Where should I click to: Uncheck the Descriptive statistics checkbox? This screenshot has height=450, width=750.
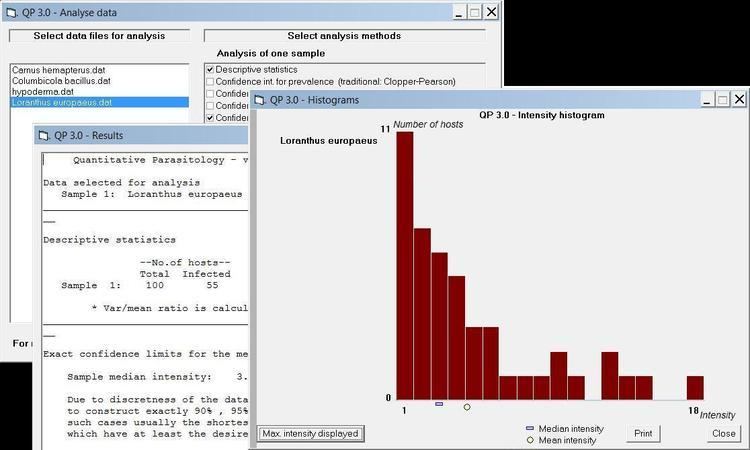[209, 69]
